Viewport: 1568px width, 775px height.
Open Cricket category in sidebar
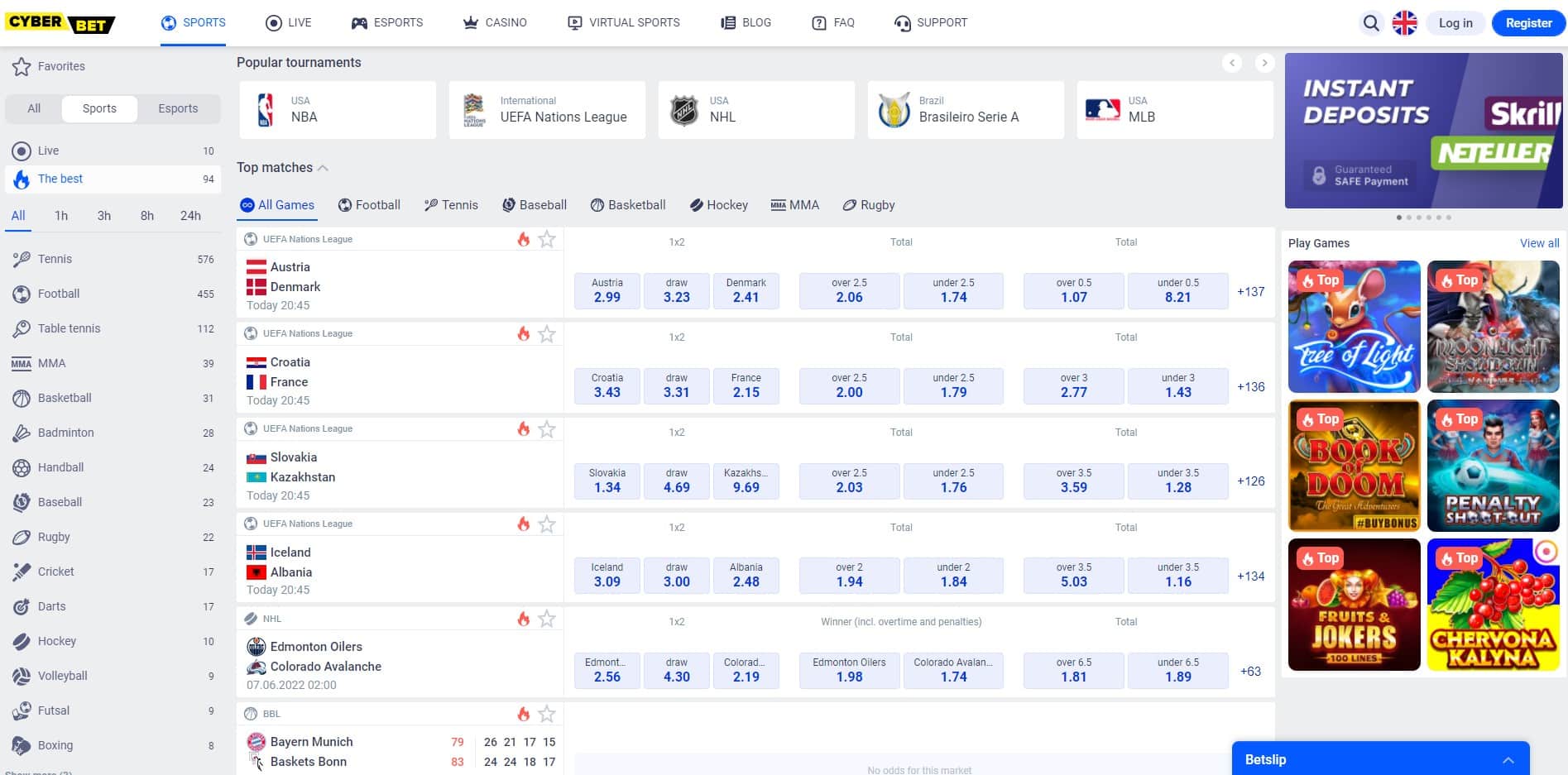pos(113,572)
